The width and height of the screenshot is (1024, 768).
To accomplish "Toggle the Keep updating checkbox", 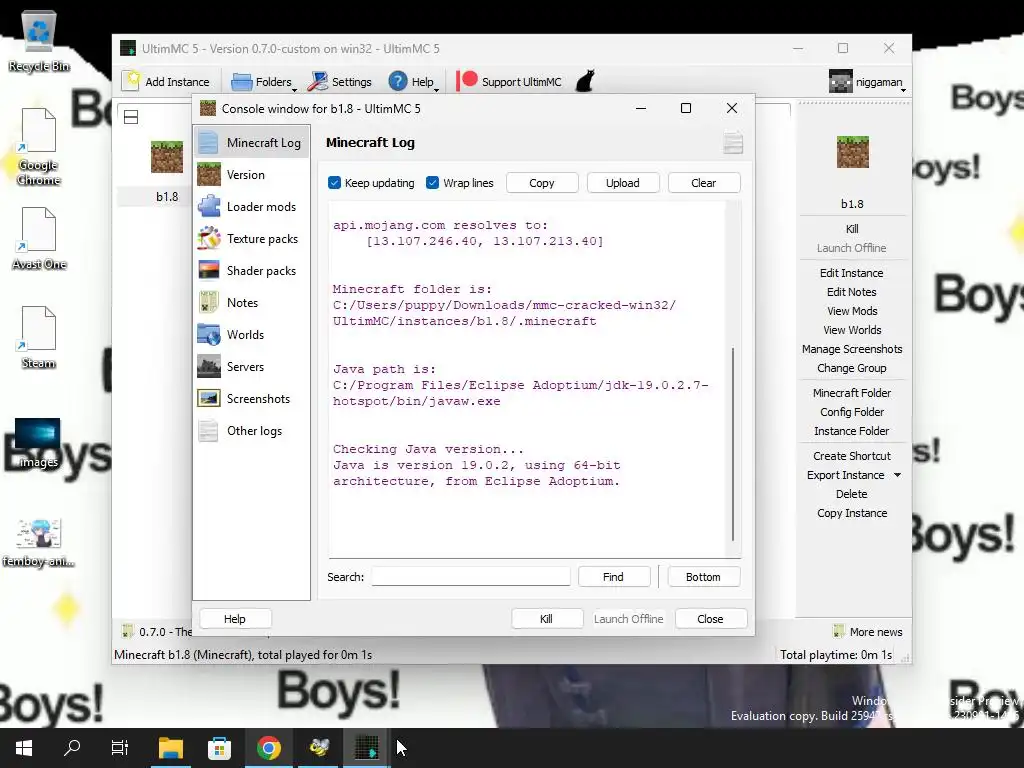I will pyautogui.click(x=334, y=183).
